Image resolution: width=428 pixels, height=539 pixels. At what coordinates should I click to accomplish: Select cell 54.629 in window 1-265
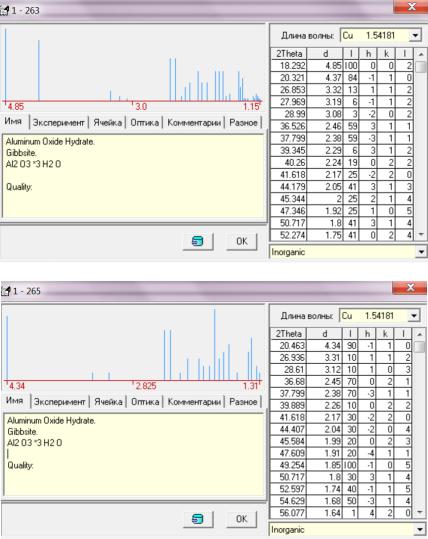pyautogui.click(x=288, y=501)
